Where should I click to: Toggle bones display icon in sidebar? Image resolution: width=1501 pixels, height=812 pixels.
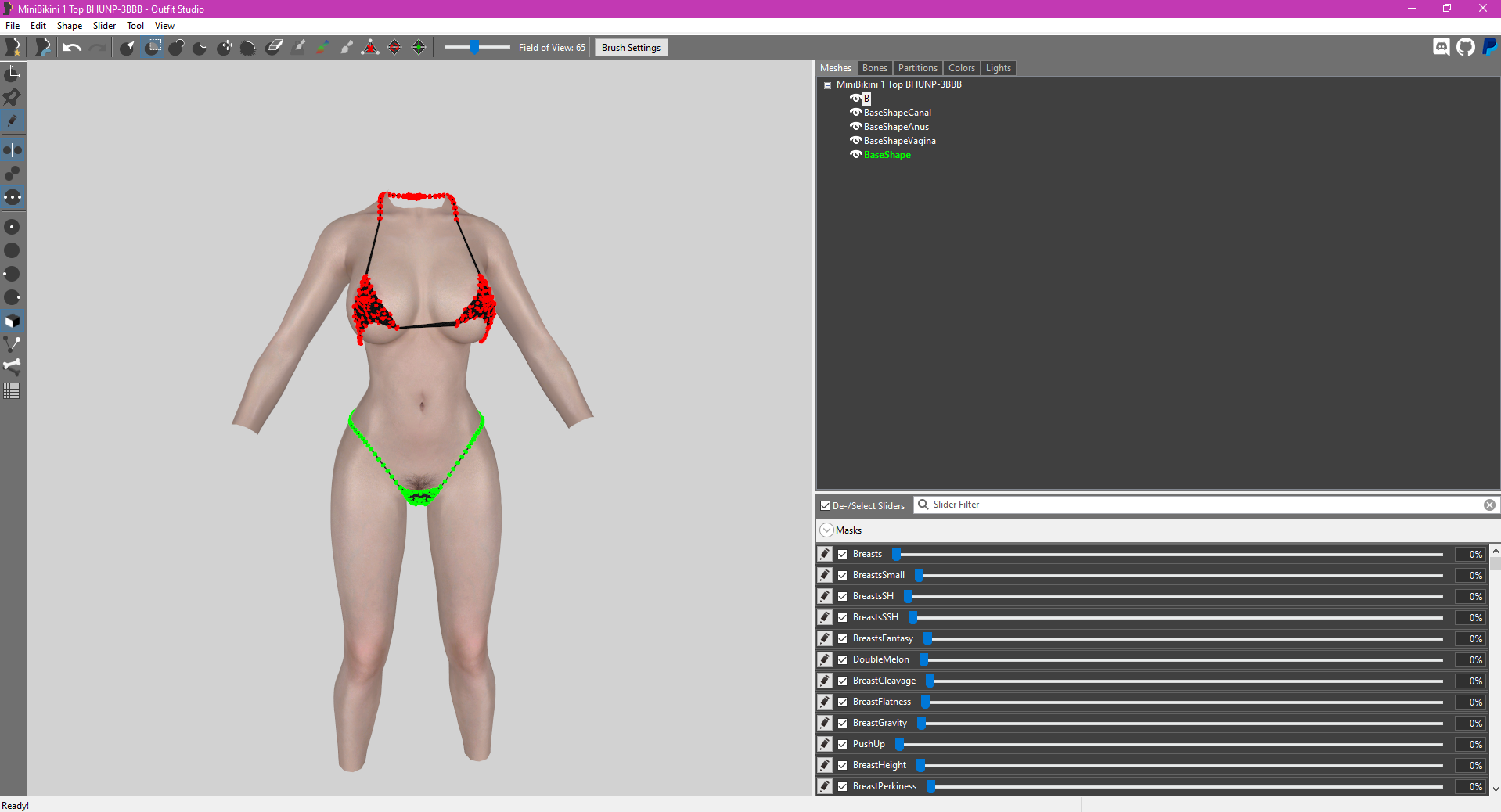[x=13, y=366]
